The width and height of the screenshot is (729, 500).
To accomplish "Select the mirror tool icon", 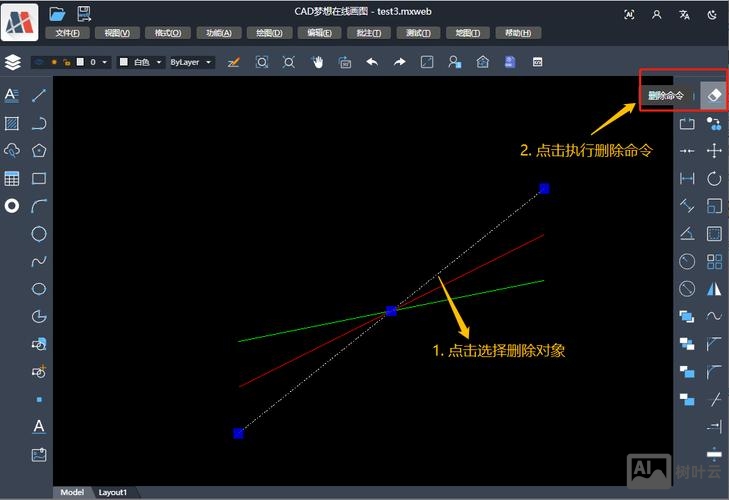I will (714, 289).
